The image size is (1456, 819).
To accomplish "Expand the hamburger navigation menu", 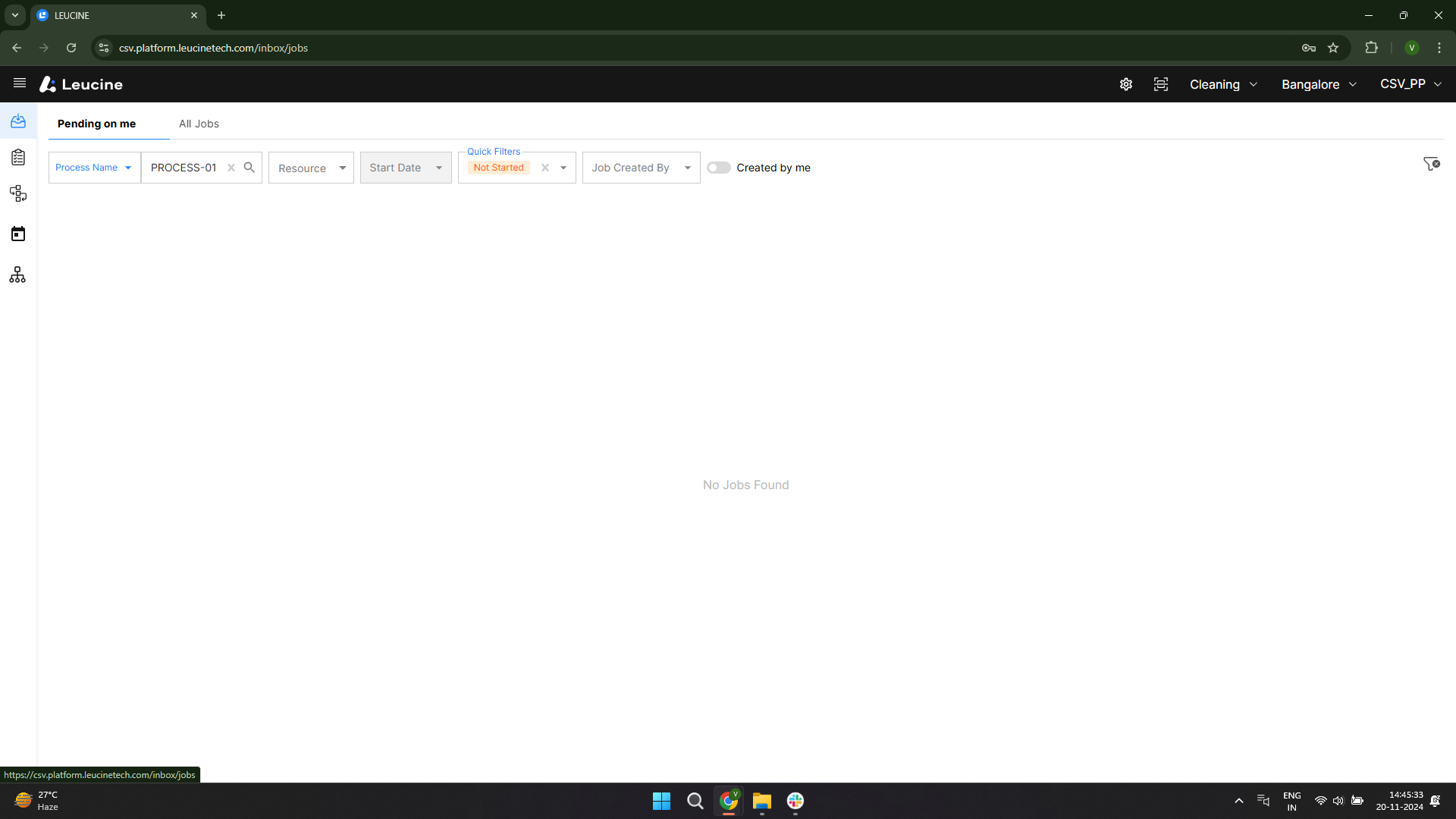I will pos(20,83).
